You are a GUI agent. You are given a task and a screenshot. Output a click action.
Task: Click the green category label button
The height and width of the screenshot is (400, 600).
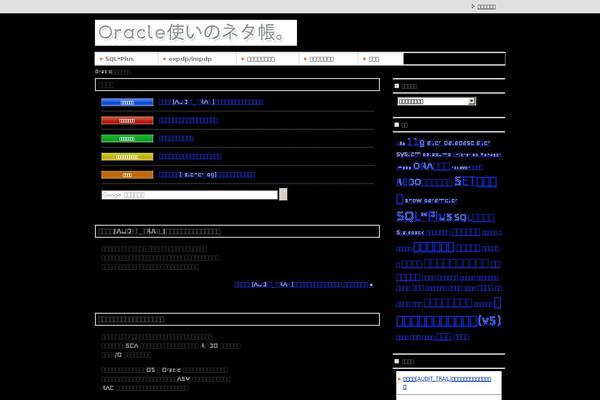point(127,139)
